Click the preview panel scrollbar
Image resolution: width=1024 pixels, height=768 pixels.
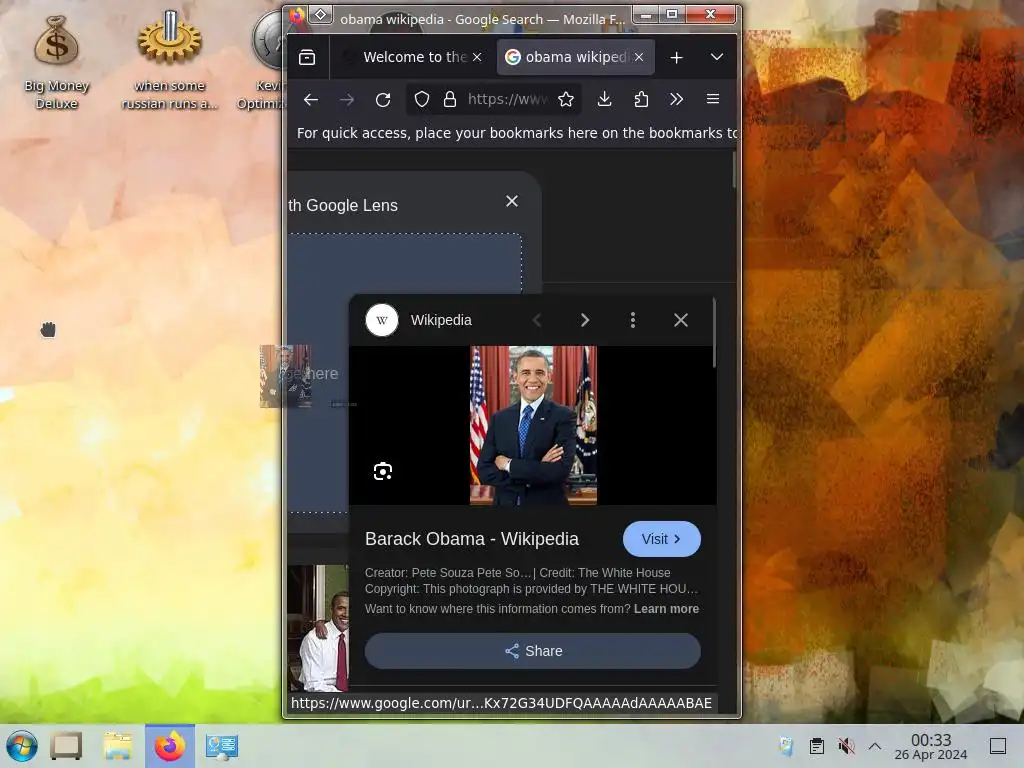(714, 333)
